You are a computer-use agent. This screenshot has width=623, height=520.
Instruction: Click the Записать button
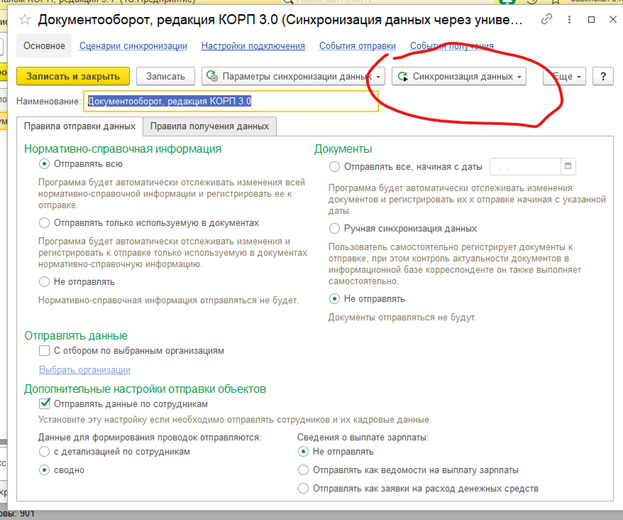click(x=166, y=76)
